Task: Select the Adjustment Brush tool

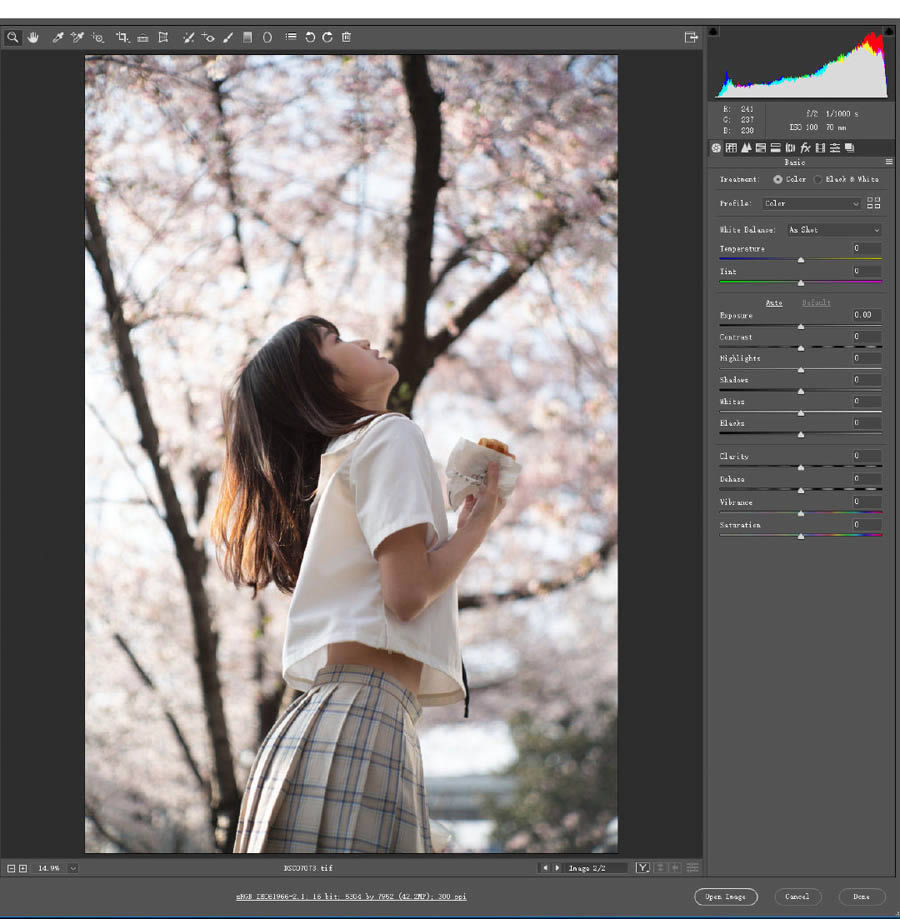Action: (x=228, y=37)
